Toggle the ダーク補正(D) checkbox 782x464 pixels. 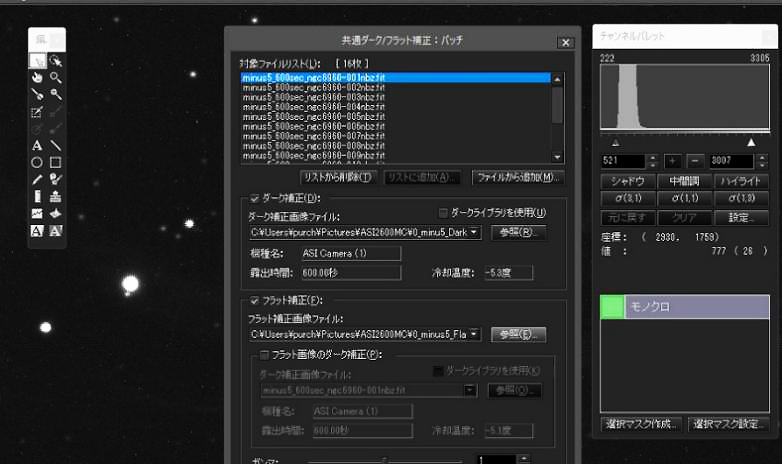point(254,199)
